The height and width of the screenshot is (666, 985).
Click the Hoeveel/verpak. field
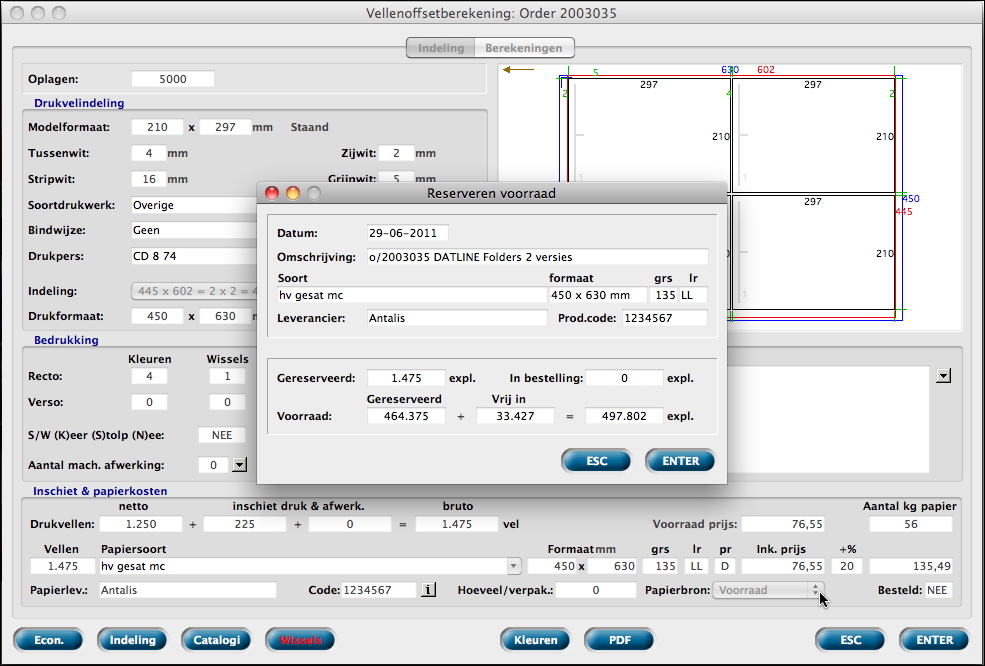point(596,590)
